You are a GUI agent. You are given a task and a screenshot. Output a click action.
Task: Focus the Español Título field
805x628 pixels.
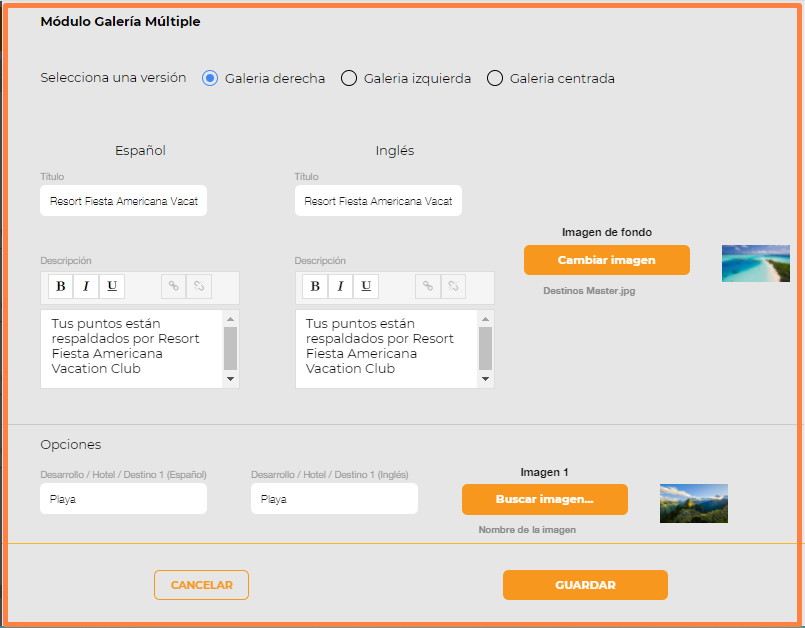[123, 201]
